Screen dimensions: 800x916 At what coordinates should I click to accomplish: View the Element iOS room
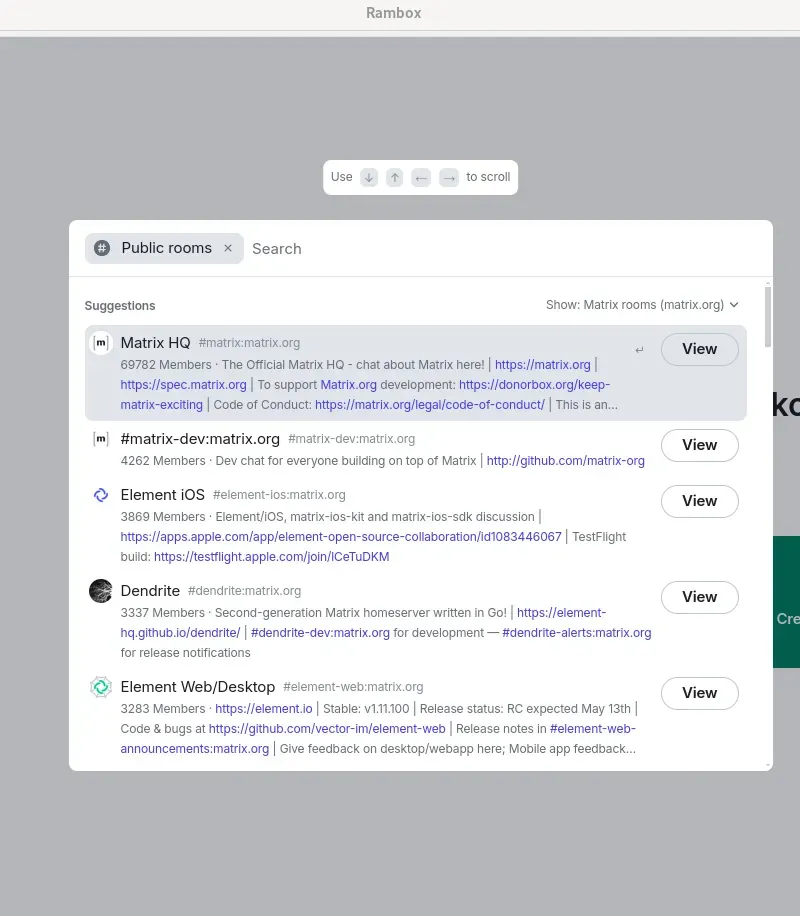699,501
